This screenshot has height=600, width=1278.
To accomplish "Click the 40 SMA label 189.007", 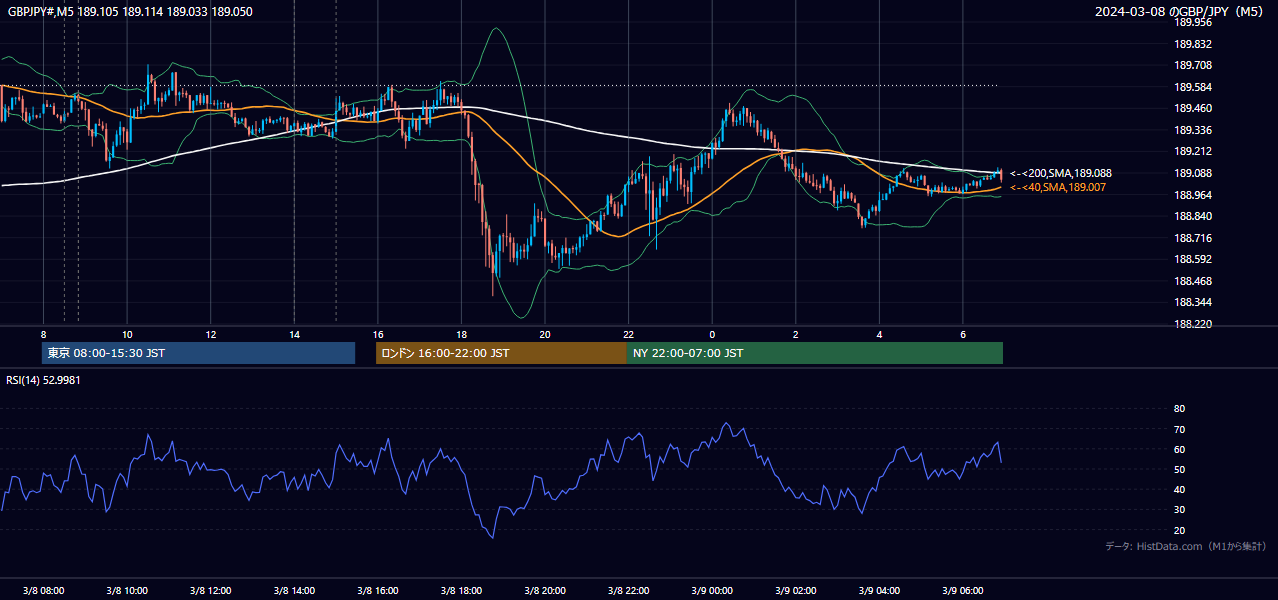I will [x=1057, y=187].
